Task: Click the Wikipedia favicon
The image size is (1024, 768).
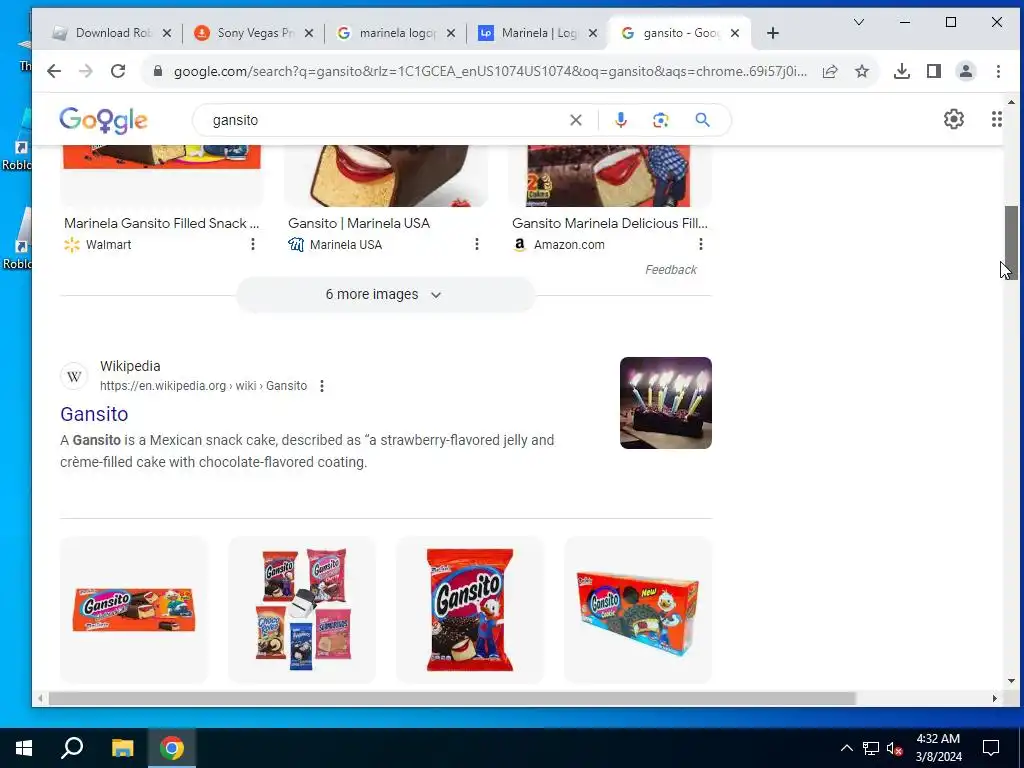Action: tap(74, 377)
